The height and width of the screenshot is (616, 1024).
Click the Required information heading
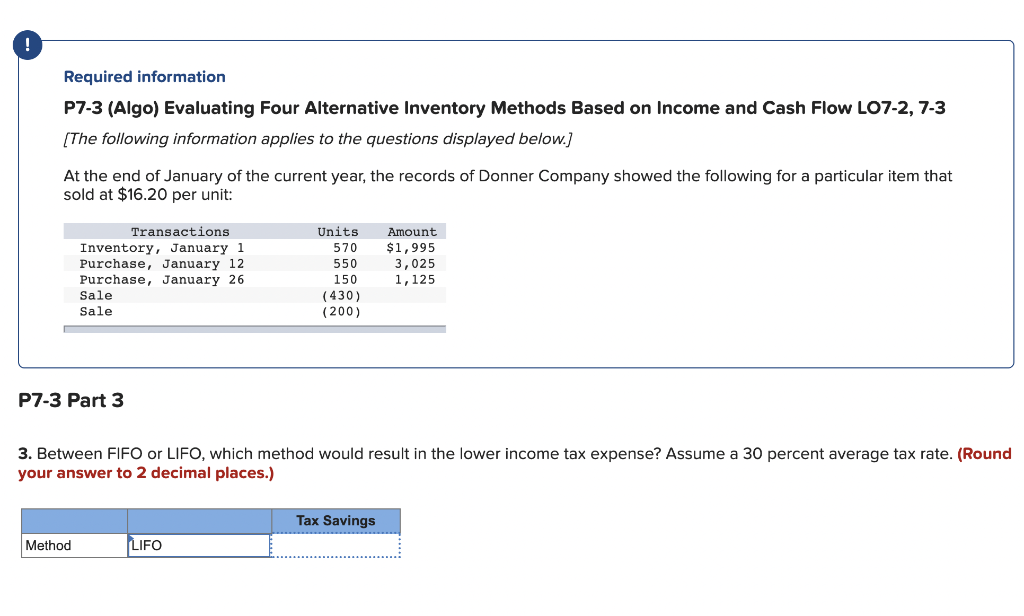[x=144, y=76]
